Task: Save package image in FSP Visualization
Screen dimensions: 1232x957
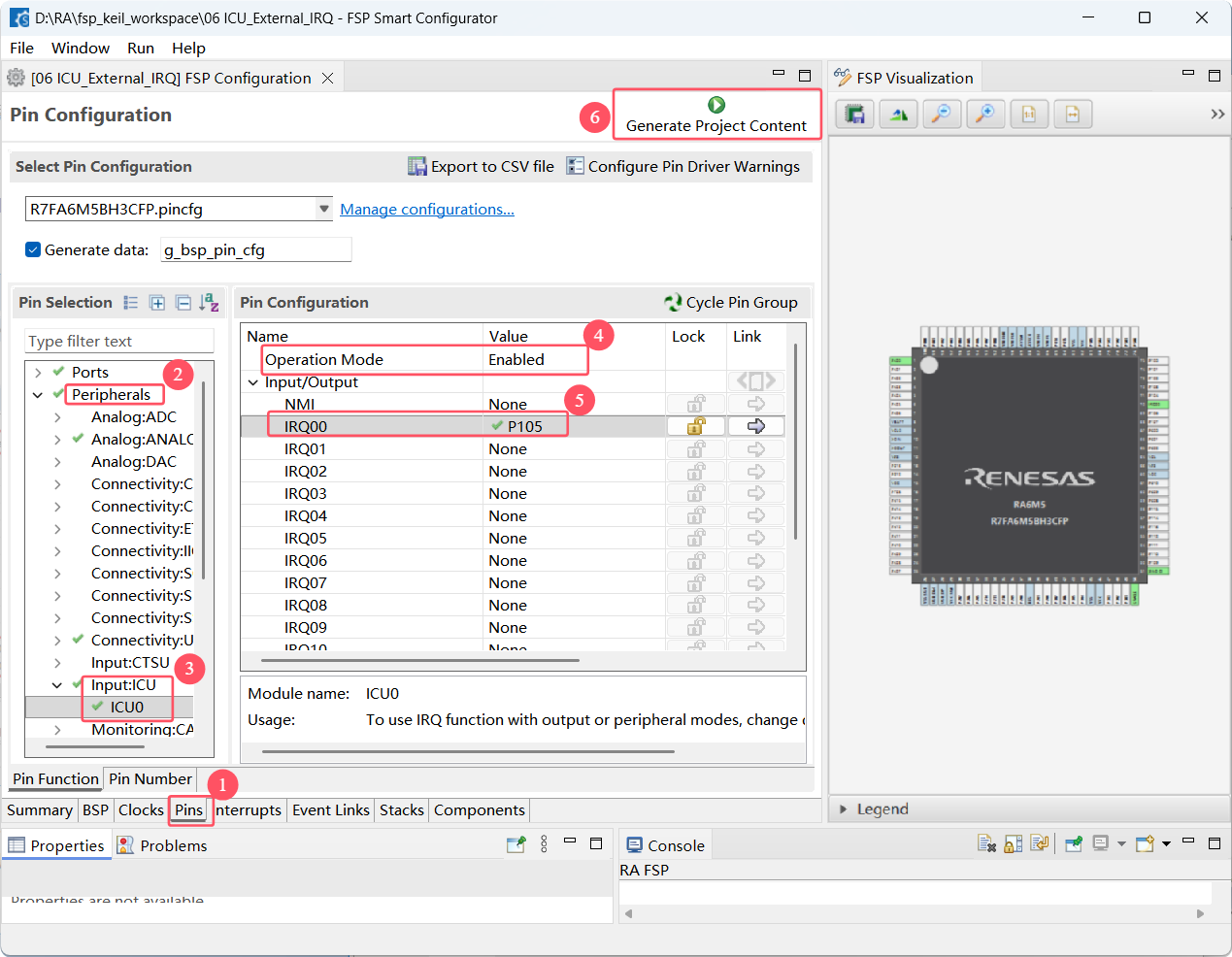Action: pyautogui.click(x=855, y=115)
